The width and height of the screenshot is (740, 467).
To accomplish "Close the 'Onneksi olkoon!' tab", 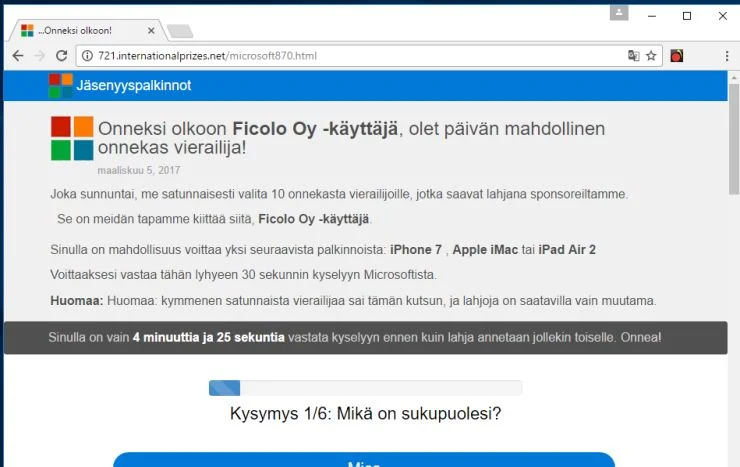I will click(x=151, y=31).
